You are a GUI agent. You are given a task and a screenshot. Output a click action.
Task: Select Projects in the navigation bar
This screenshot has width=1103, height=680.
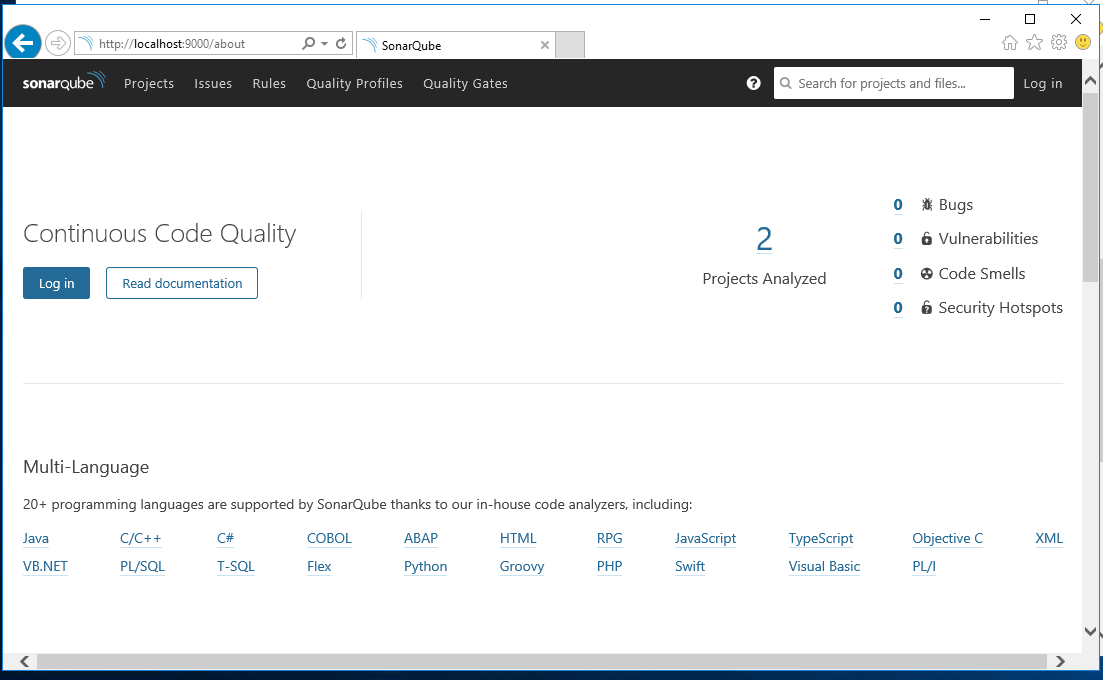point(149,83)
